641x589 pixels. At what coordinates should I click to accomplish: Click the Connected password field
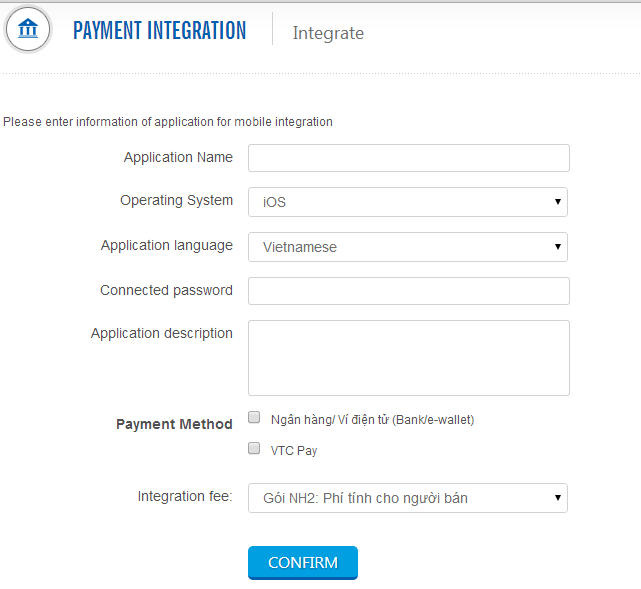coord(408,291)
